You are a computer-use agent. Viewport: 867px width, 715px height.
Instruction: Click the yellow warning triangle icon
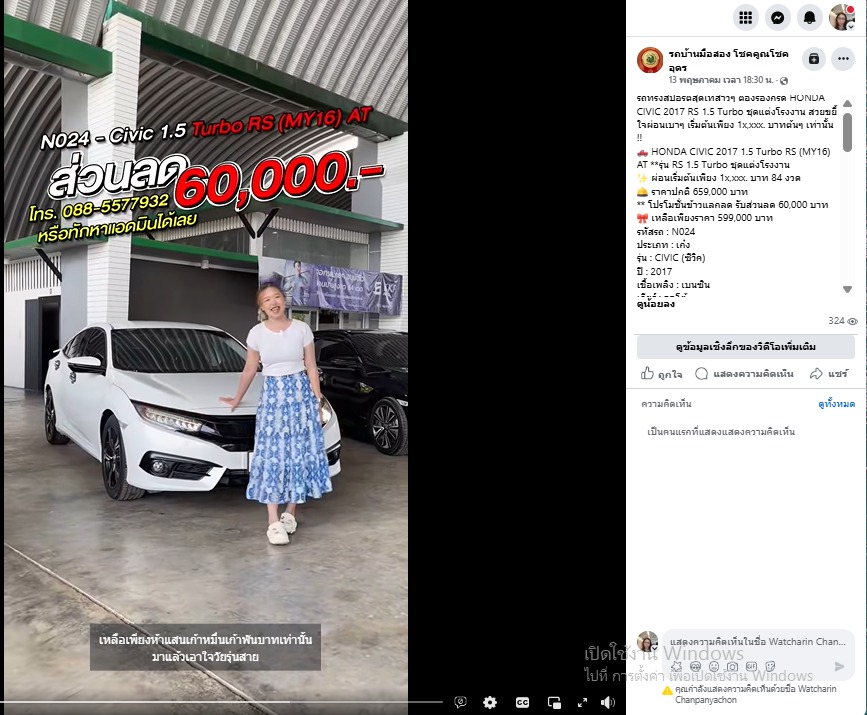click(x=667, y=690)
